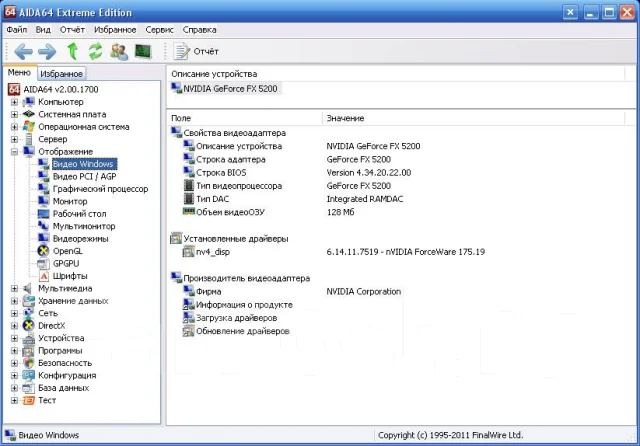
Task: Open the green monitor graph toolbar icon
Action: pos(143,51)
